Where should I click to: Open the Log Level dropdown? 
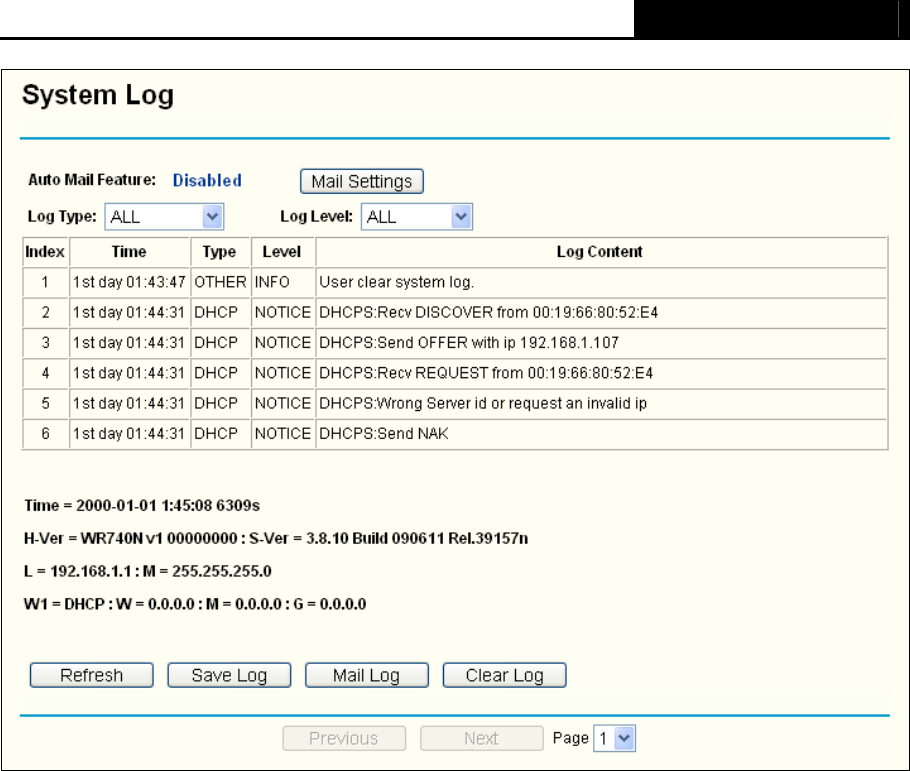pos(417,216)
